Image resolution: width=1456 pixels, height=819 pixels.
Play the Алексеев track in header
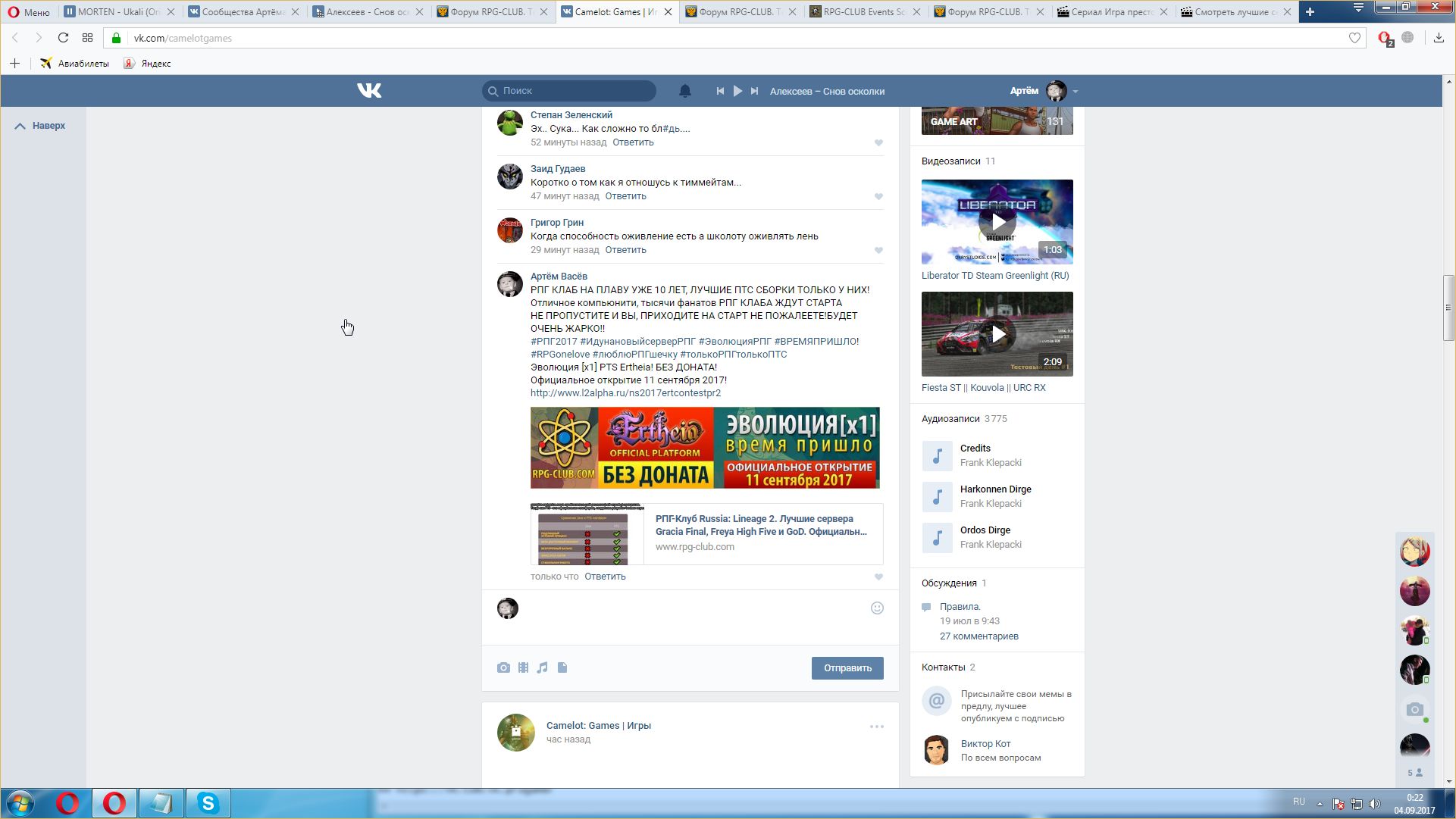737,91
